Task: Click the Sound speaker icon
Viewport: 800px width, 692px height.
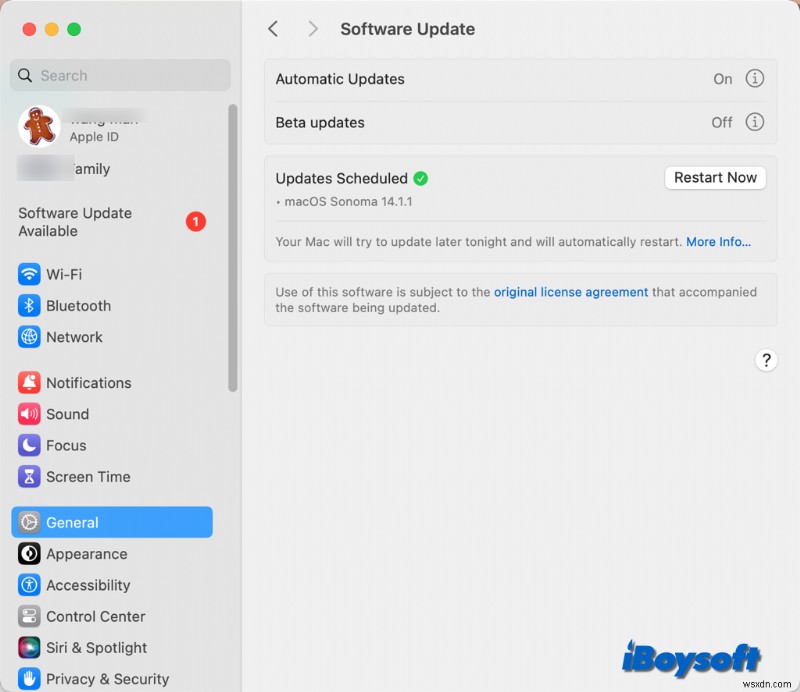Action: coord(29,414)
